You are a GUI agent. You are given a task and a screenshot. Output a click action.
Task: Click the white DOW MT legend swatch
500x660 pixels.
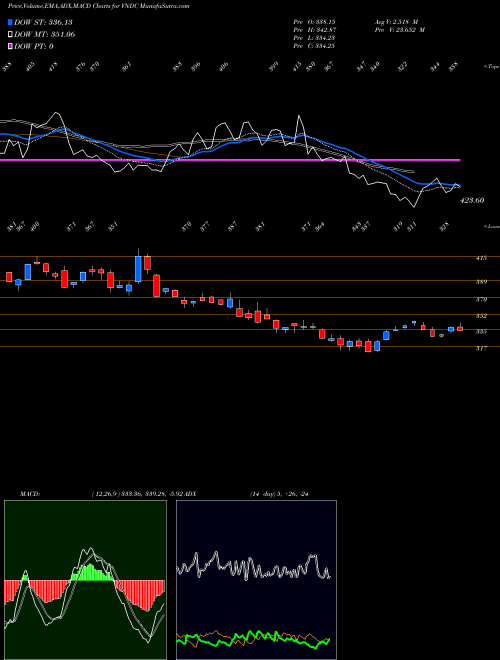10,34
